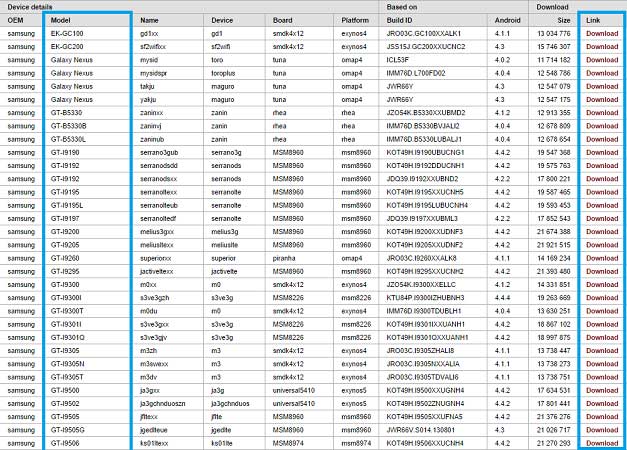Follow Download link for serranodsxx GT-I9192
This screenshot has width=627, height=450.
click(x=602, y=179)
